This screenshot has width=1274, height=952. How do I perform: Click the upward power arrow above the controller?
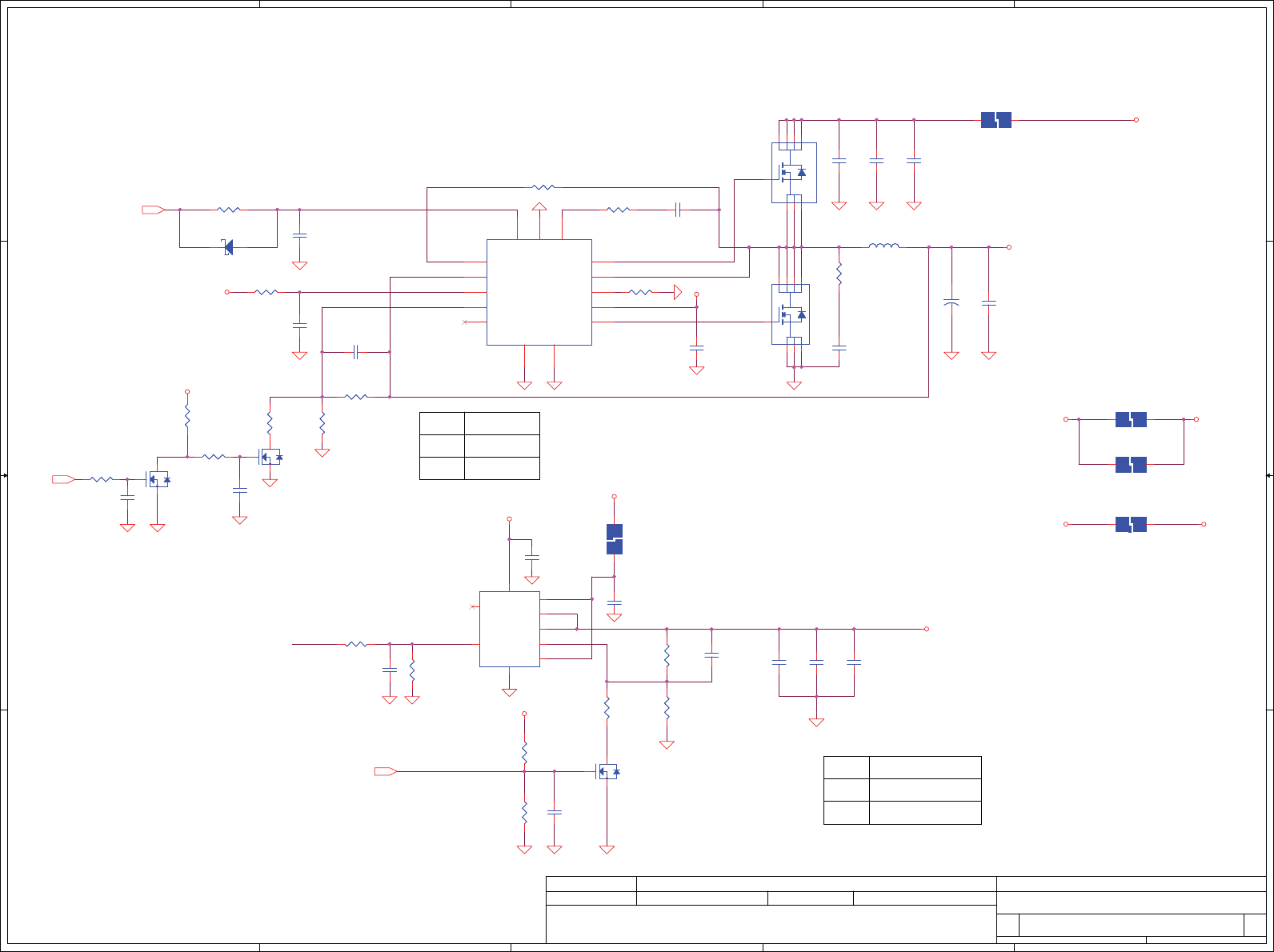click(x=539, y=207)
